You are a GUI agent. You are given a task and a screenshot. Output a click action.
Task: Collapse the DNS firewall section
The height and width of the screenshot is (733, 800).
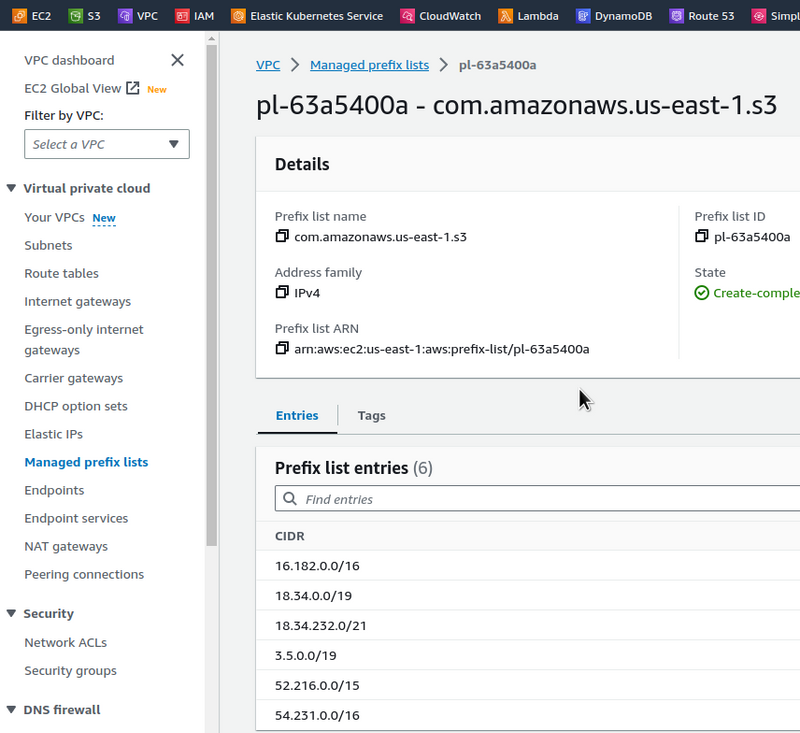coord(12,710)
